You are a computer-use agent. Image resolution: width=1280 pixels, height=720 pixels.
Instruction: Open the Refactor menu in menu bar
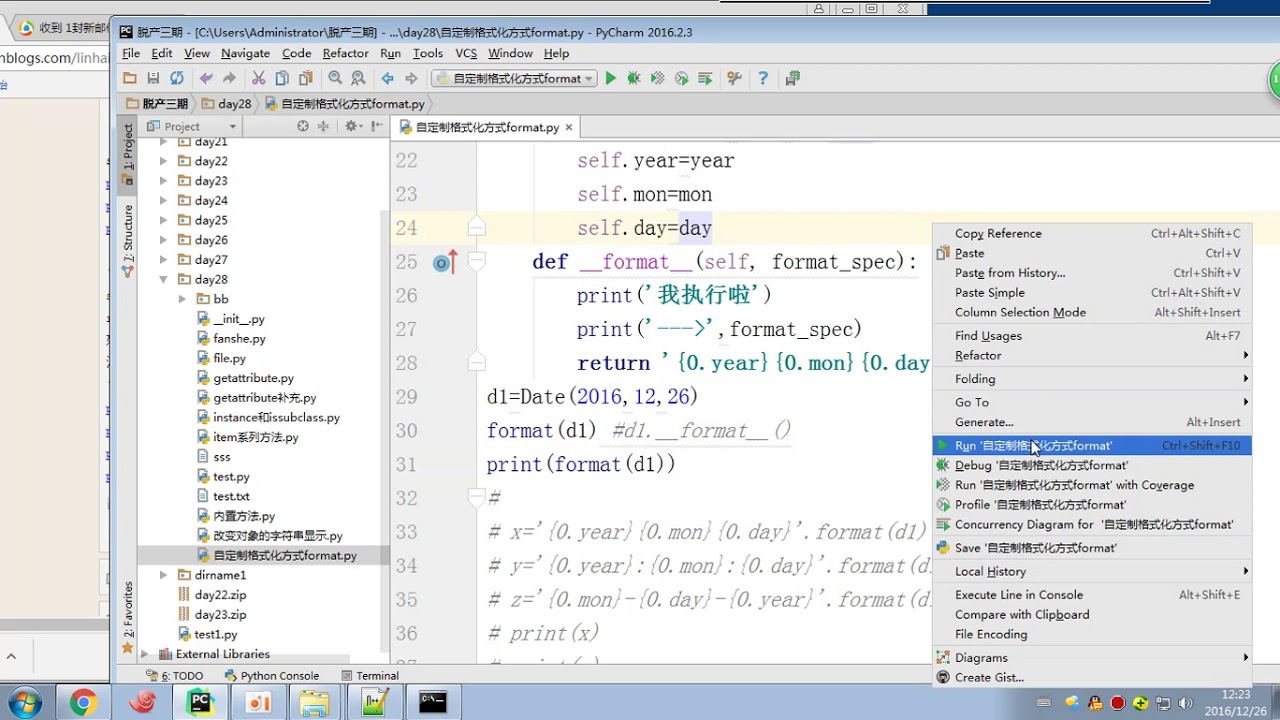[x=345, y=53]
